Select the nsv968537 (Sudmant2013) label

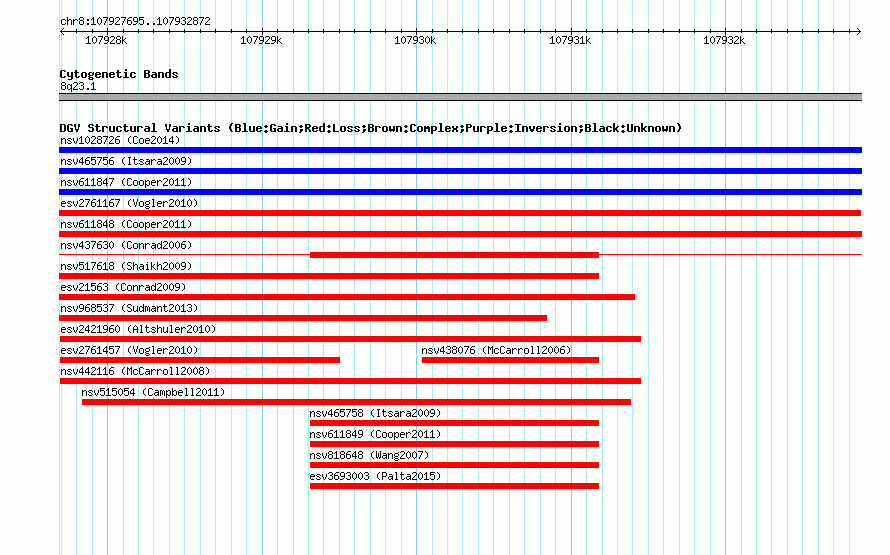[x=129, y=308]
